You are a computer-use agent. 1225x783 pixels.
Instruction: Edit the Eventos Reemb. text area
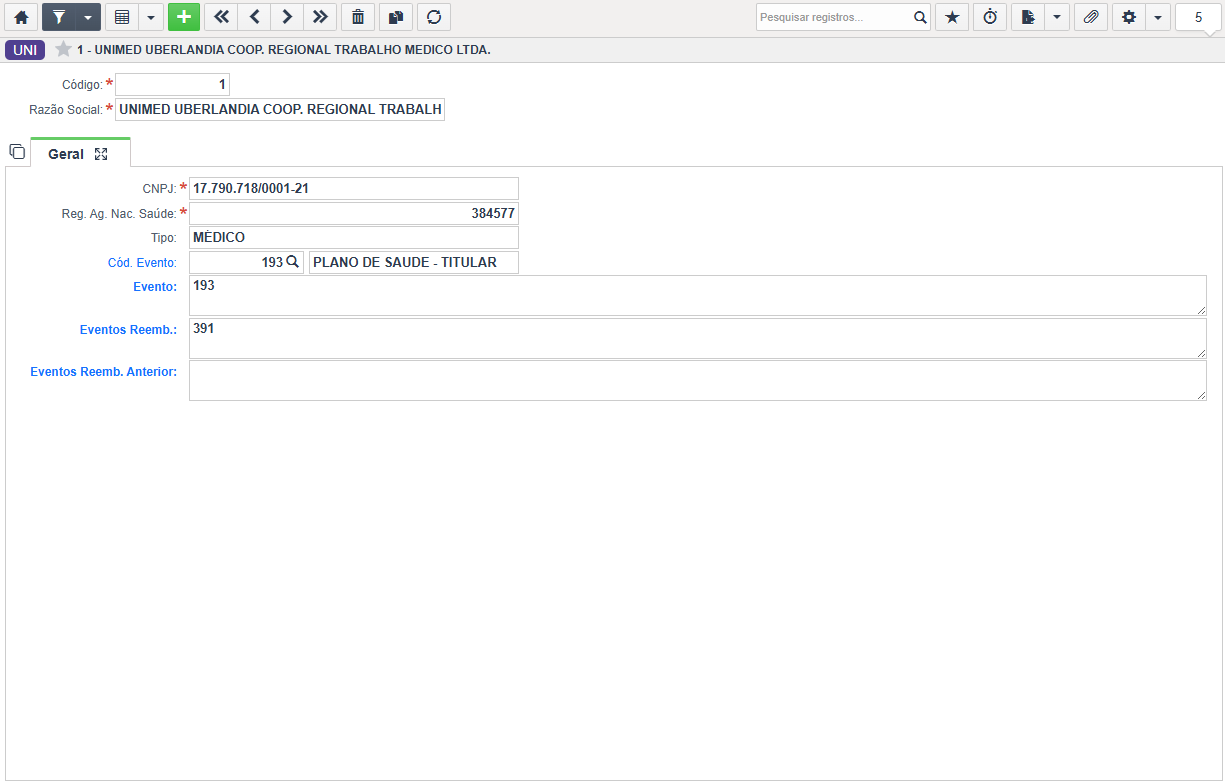[698, 339]
